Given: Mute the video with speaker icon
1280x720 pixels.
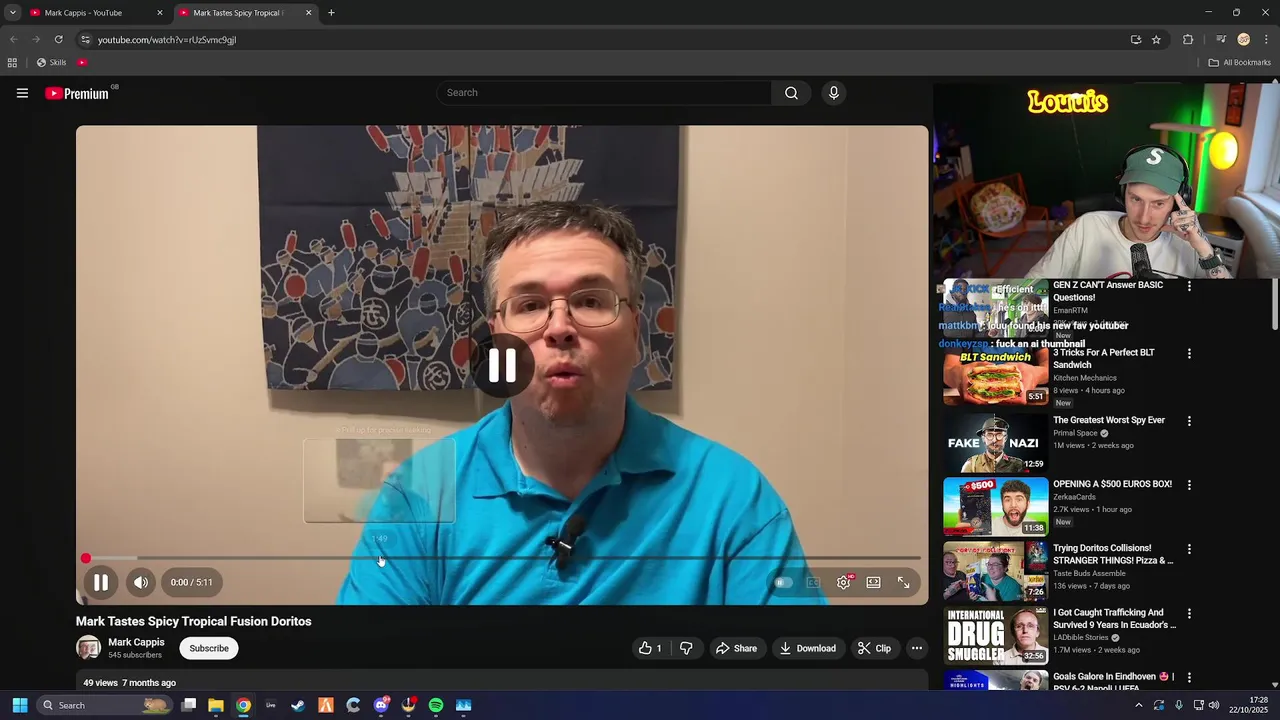Looking at the screenshot, I should 141,582.
